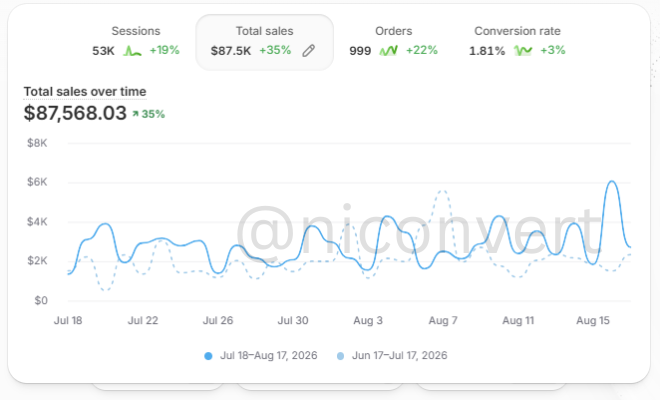Click the 1.81% conversion value
Screen dimensions: 660x400
tap(487, 51)
